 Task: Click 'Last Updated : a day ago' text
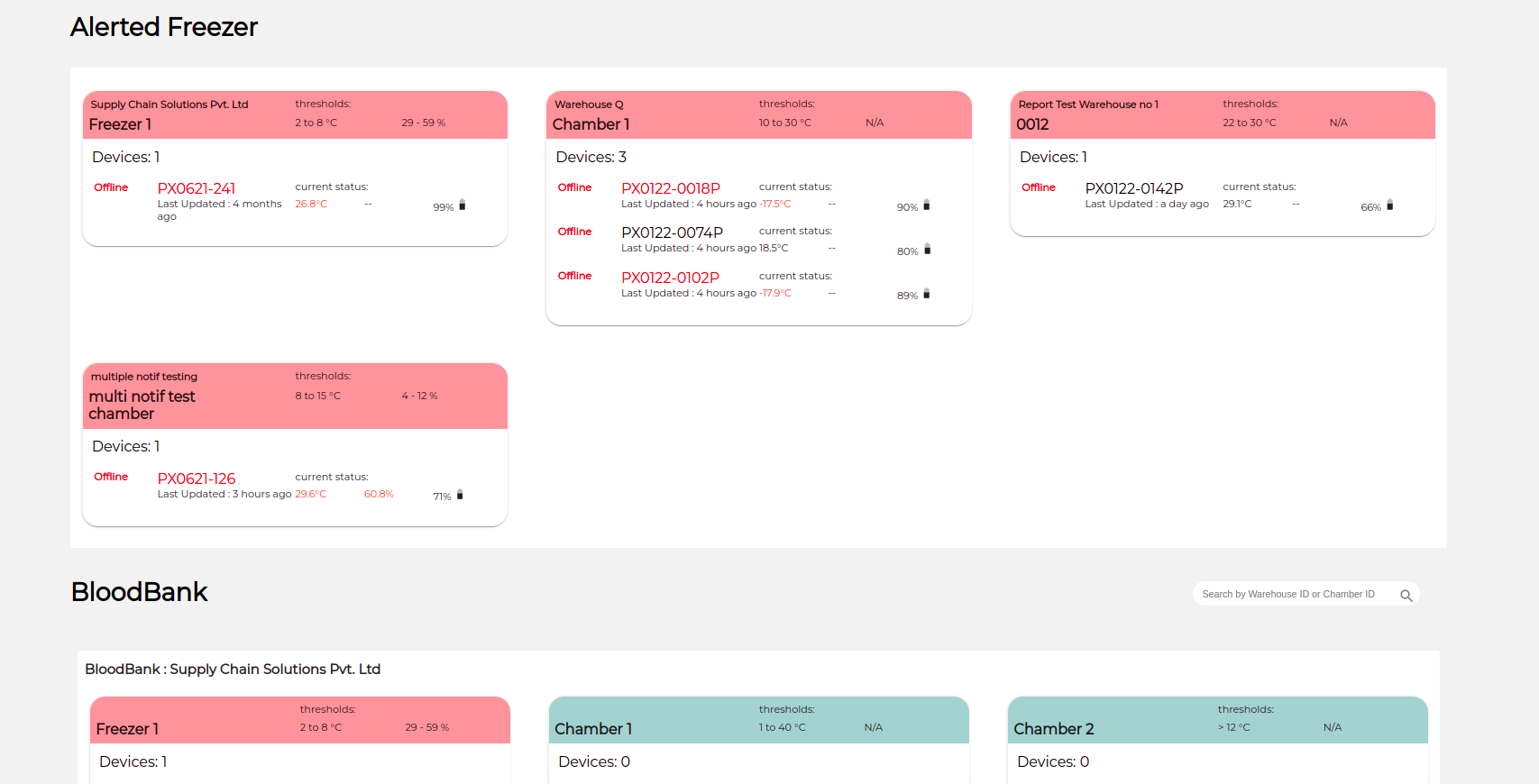(1147, 205)
